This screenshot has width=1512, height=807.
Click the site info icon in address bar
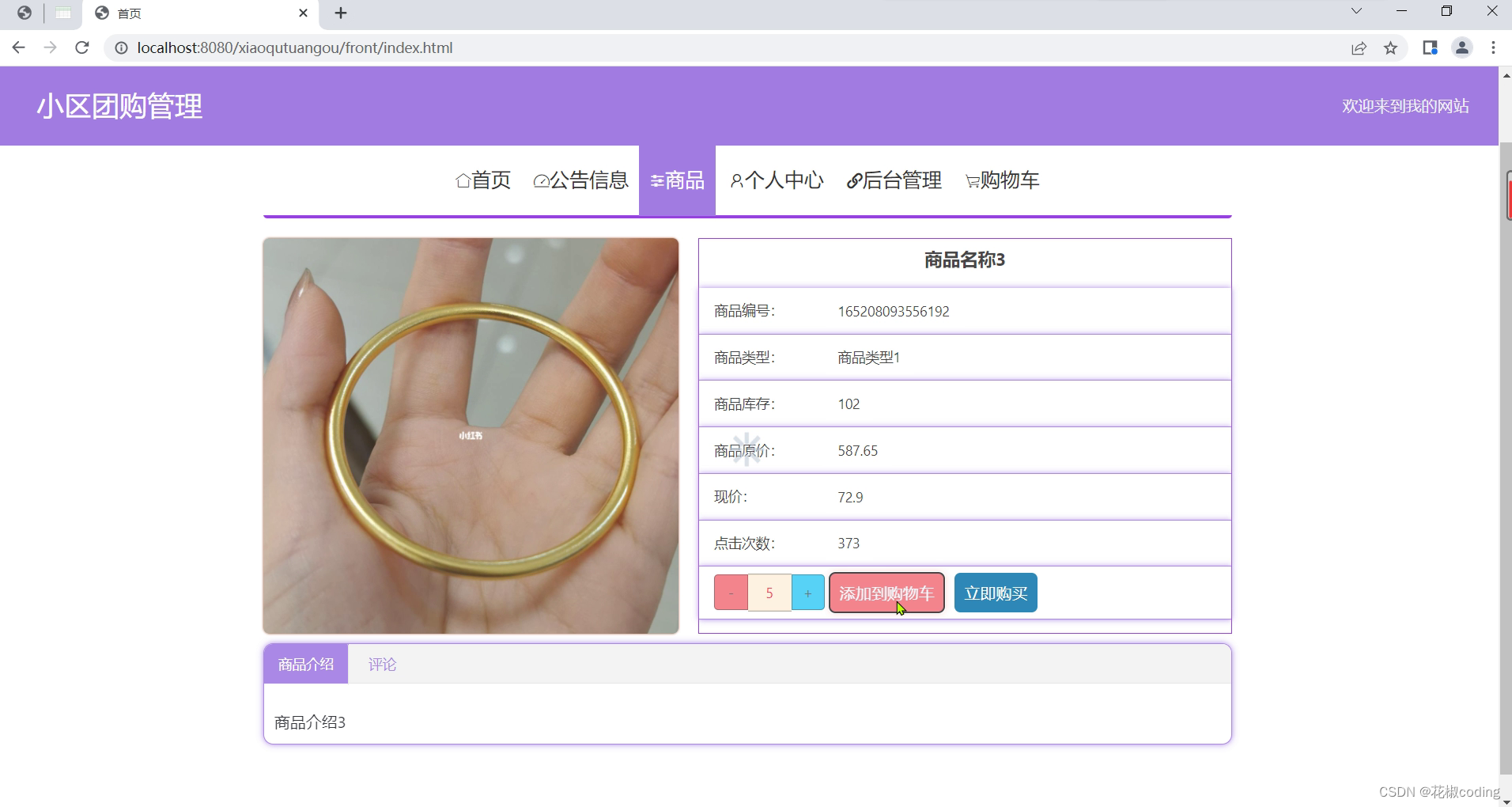pos(120,47)
